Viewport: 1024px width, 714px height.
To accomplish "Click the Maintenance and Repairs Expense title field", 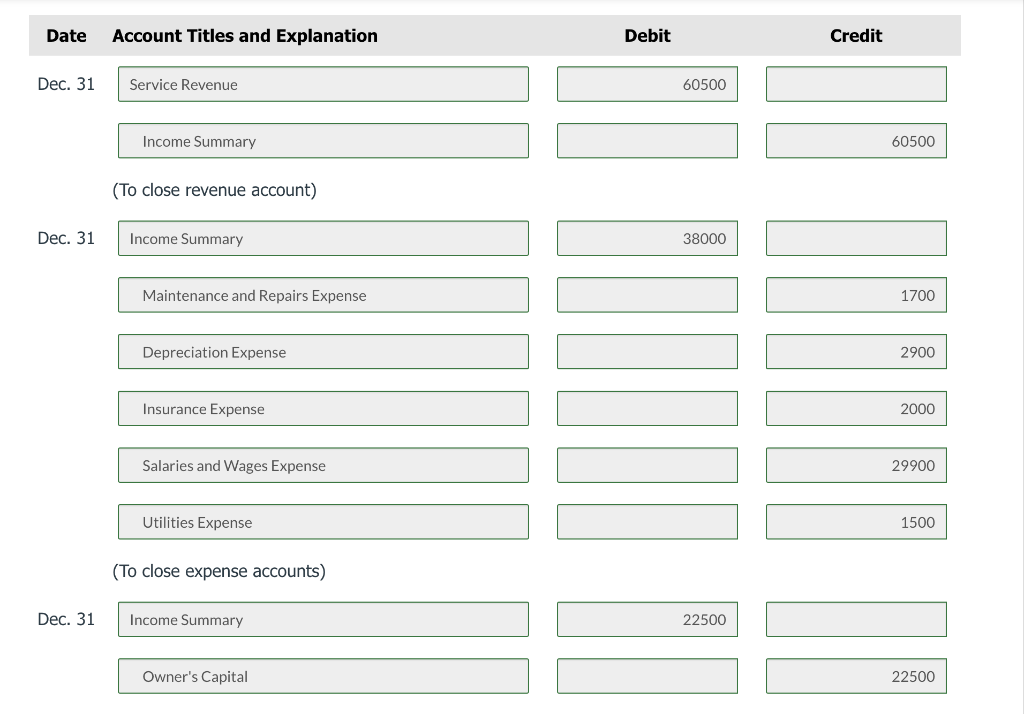I will tap(323, 294).
